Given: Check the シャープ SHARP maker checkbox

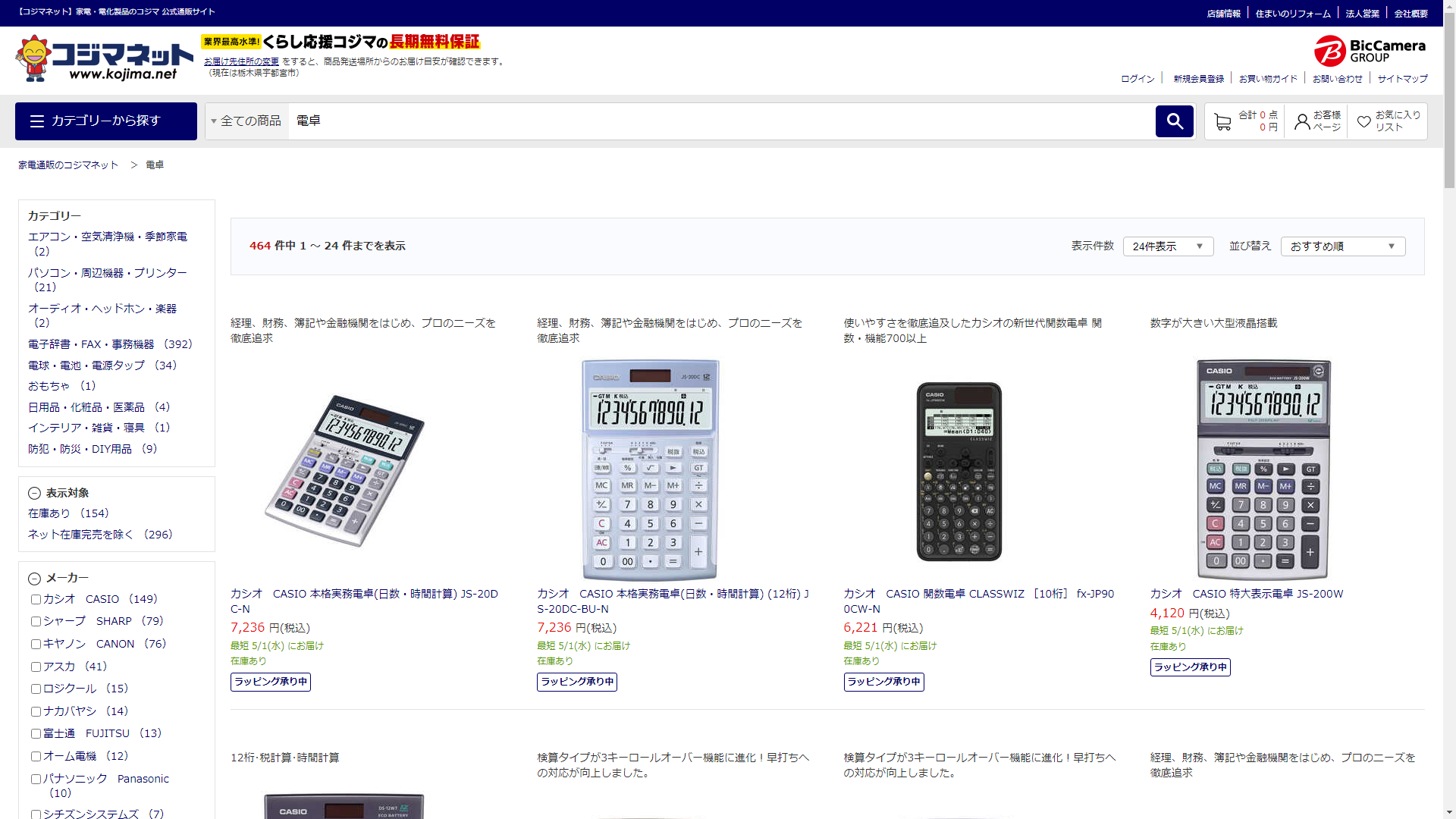Looking at the screenshot, I should click(x=36, y=621).
